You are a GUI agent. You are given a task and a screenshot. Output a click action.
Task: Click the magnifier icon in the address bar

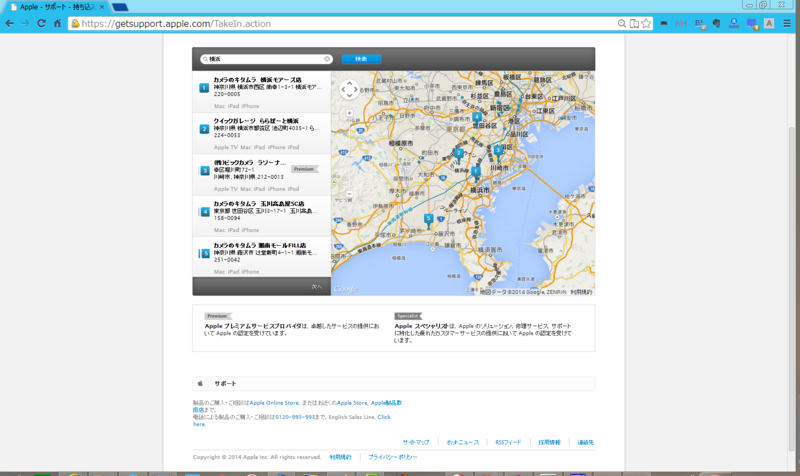[621, 23]
